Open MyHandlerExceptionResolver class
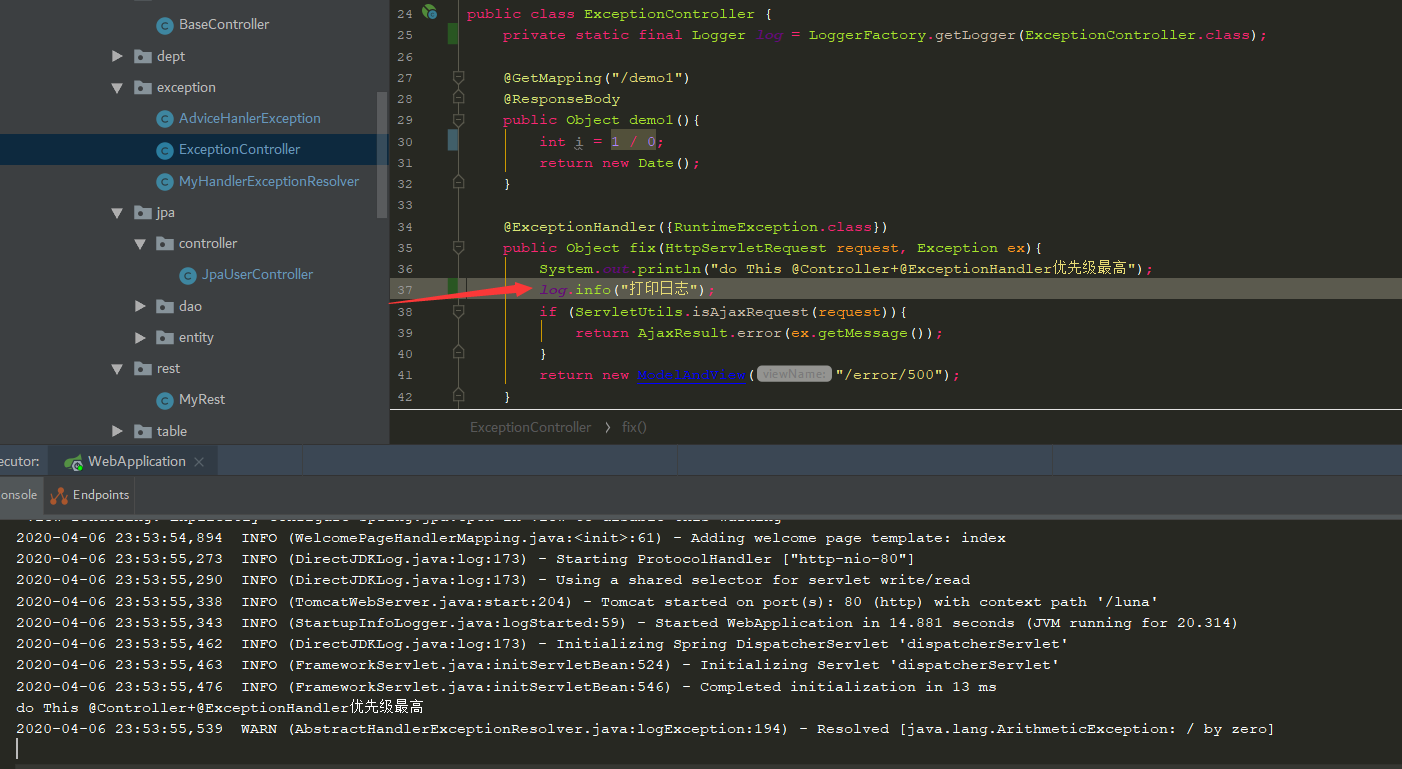1402x769 pixels. click(x=269, y=181)
